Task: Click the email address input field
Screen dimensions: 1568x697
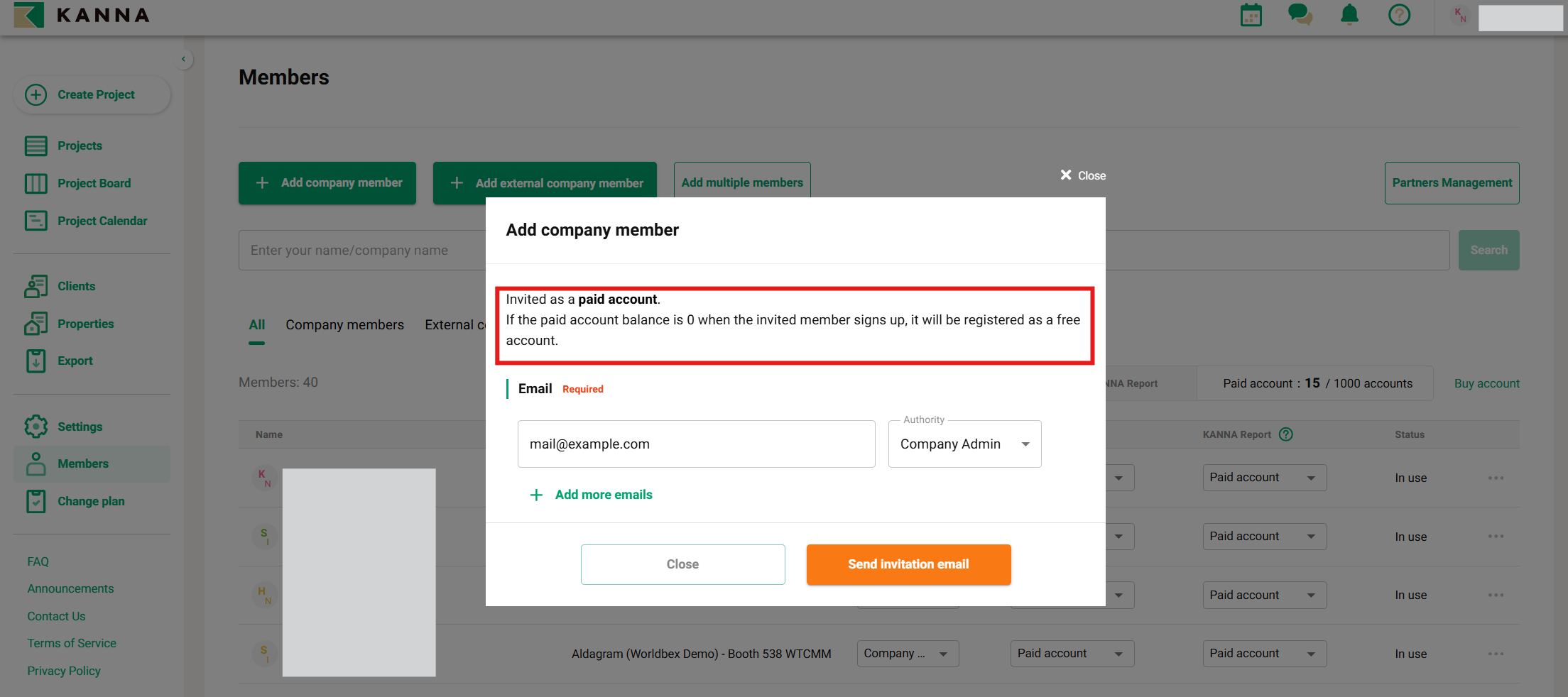Action: (696, 444)
